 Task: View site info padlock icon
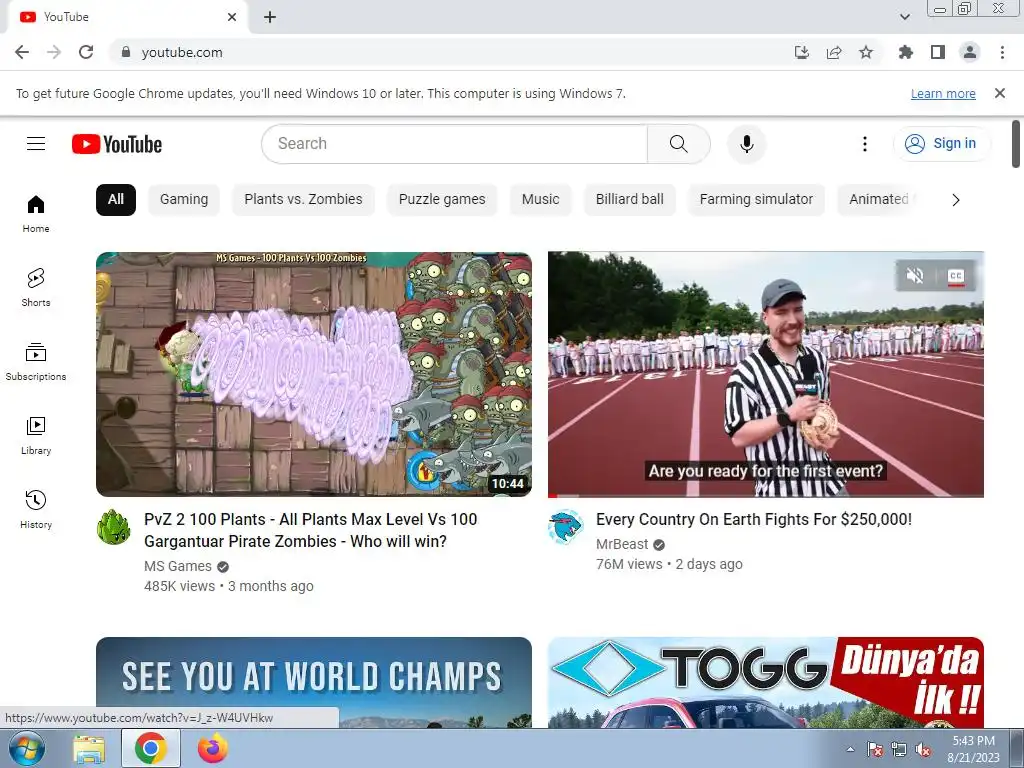[126, 52]
